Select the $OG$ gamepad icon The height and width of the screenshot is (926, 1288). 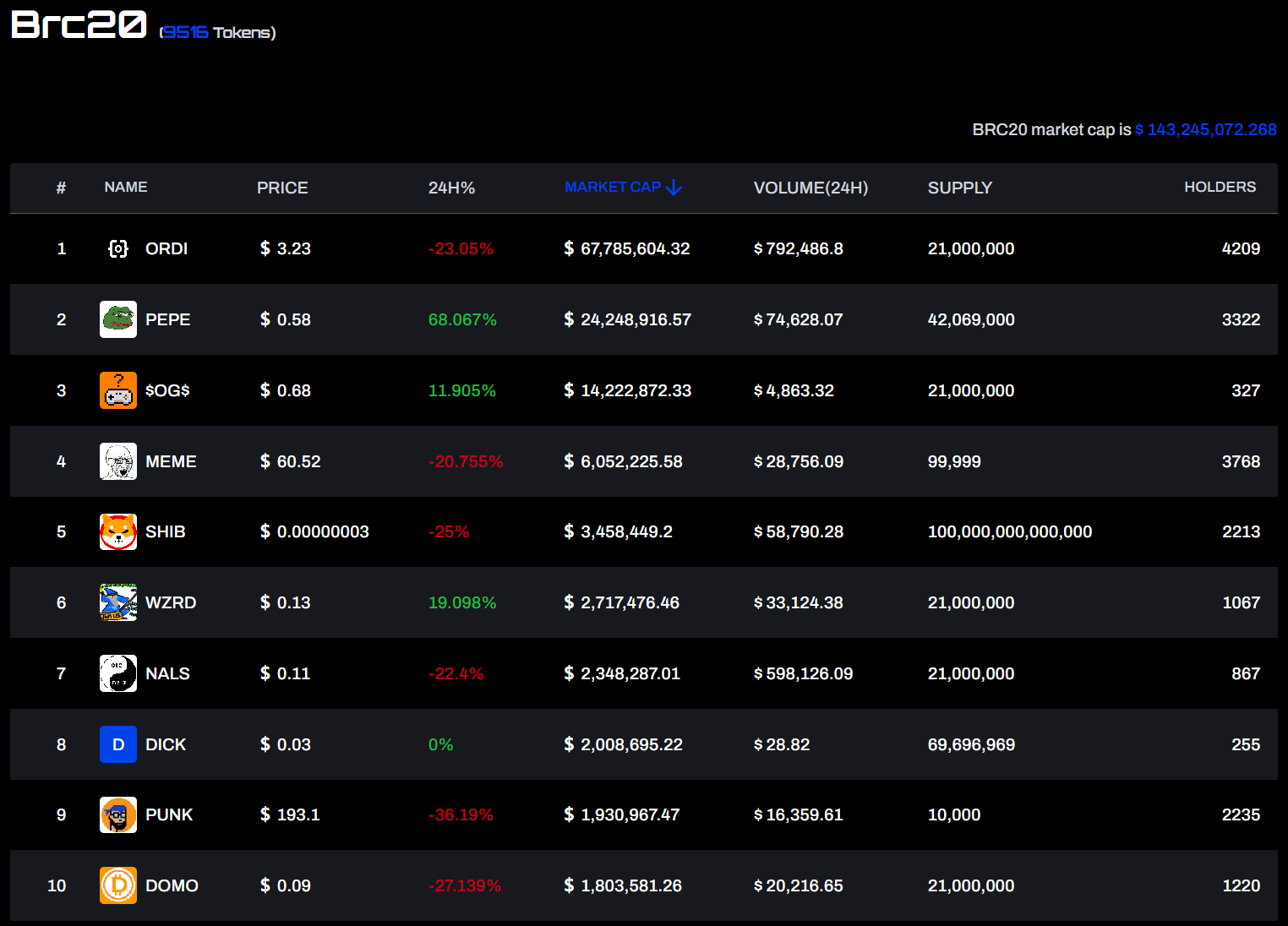click(118, 390)
